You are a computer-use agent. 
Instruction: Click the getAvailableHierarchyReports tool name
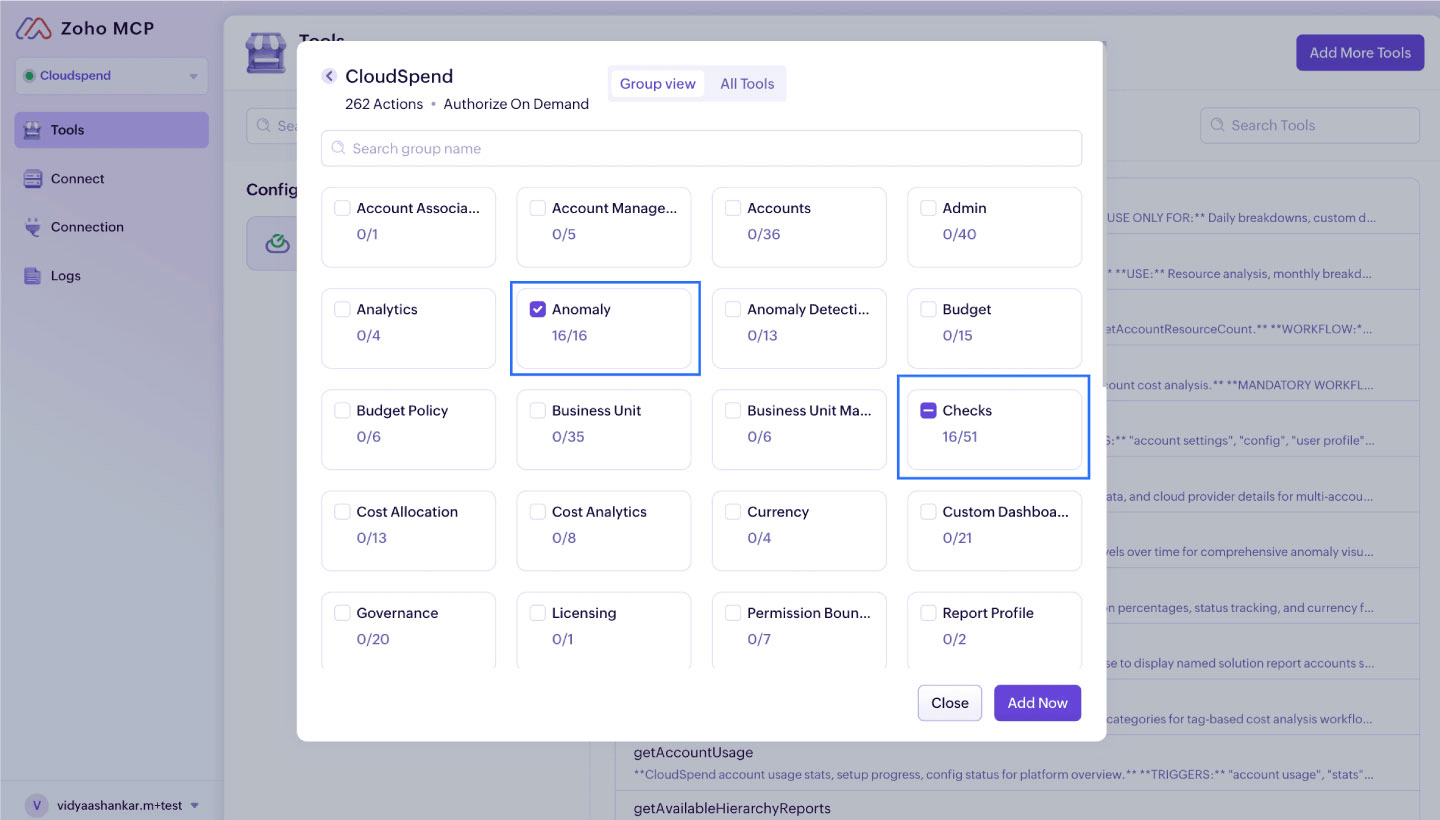pos(732,808)
